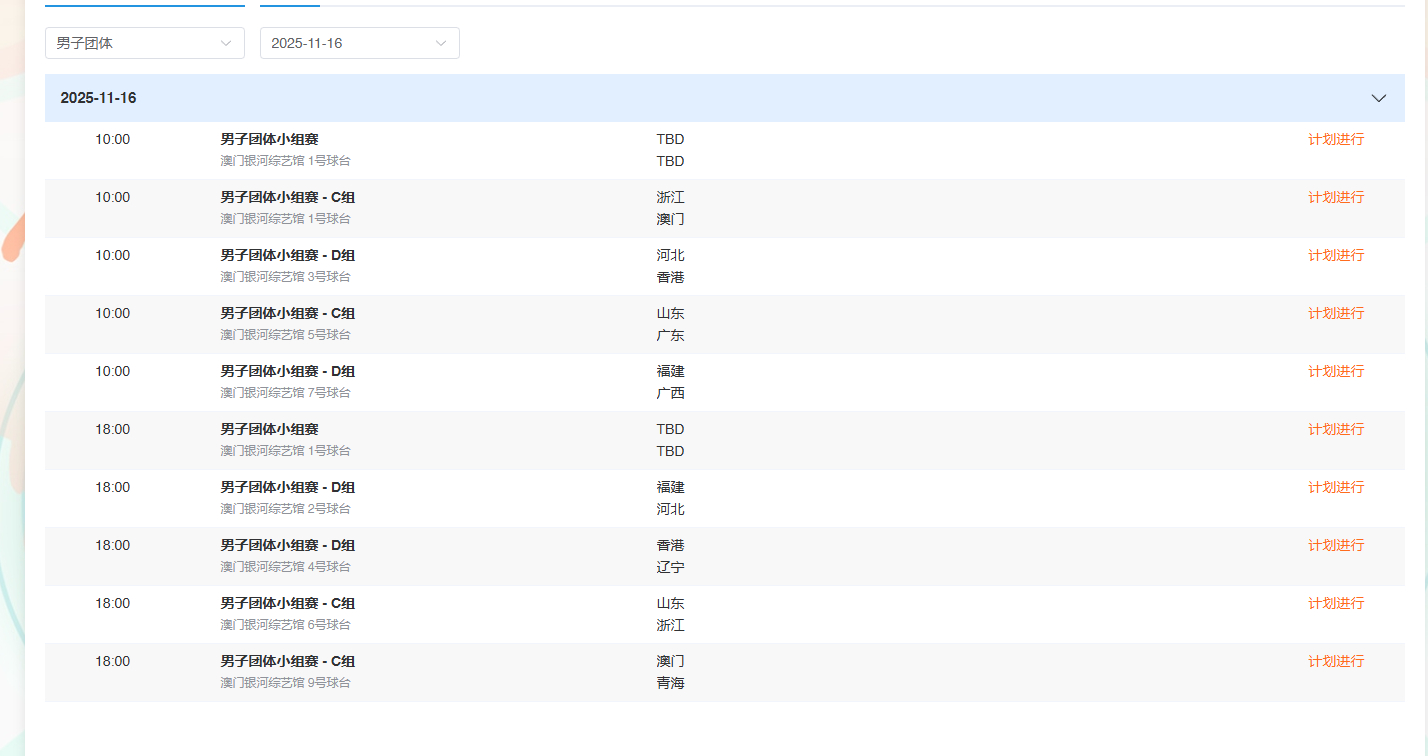Click venue text 澳门银河综艺馆 4号球台

(286, 566)
